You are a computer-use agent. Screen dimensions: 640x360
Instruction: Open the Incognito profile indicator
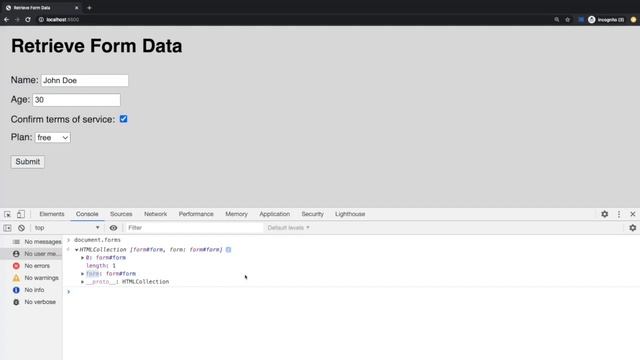[606, 20]
